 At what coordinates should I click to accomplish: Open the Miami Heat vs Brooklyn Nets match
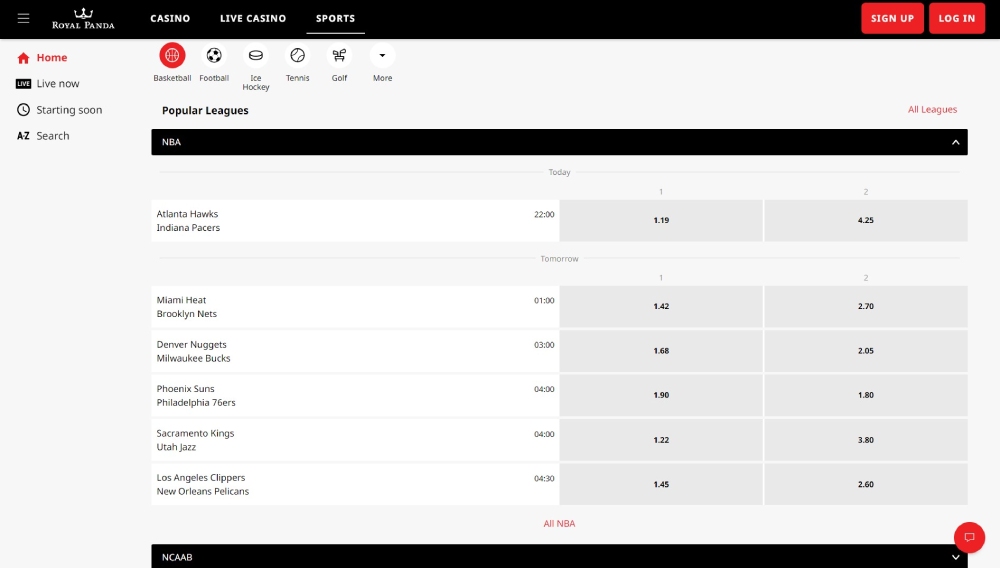click(x=355, y=307)
